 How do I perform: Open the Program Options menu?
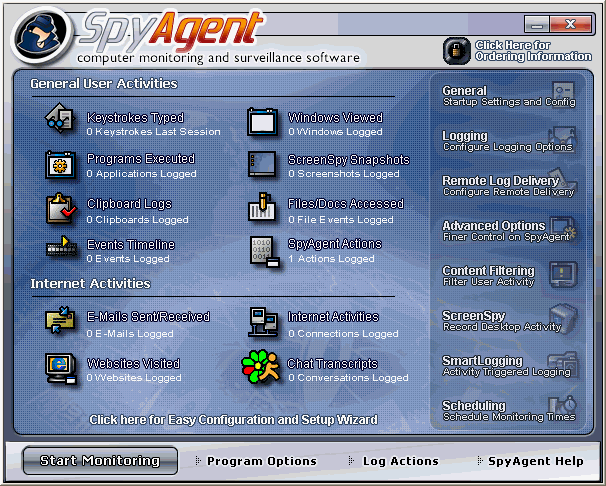click(x=261, y=461)
